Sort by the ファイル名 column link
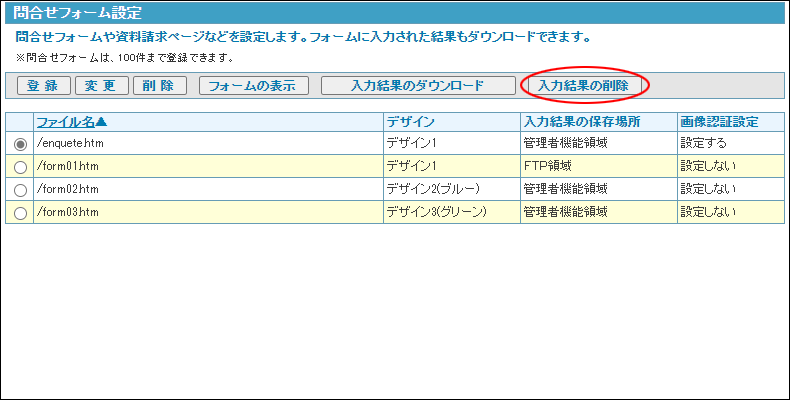 72,122
